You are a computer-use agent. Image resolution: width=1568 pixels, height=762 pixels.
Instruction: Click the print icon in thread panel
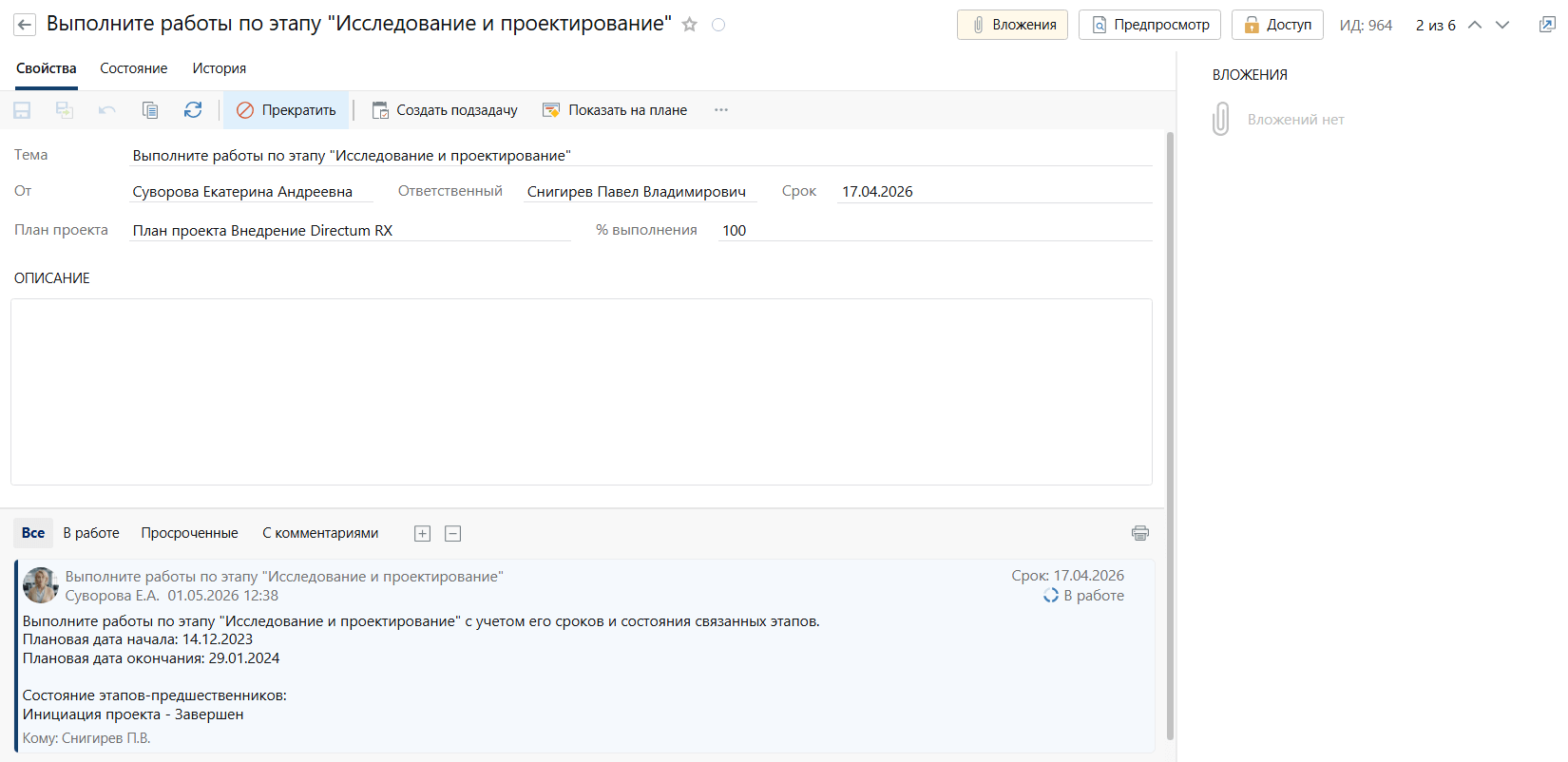[1140, 533]
